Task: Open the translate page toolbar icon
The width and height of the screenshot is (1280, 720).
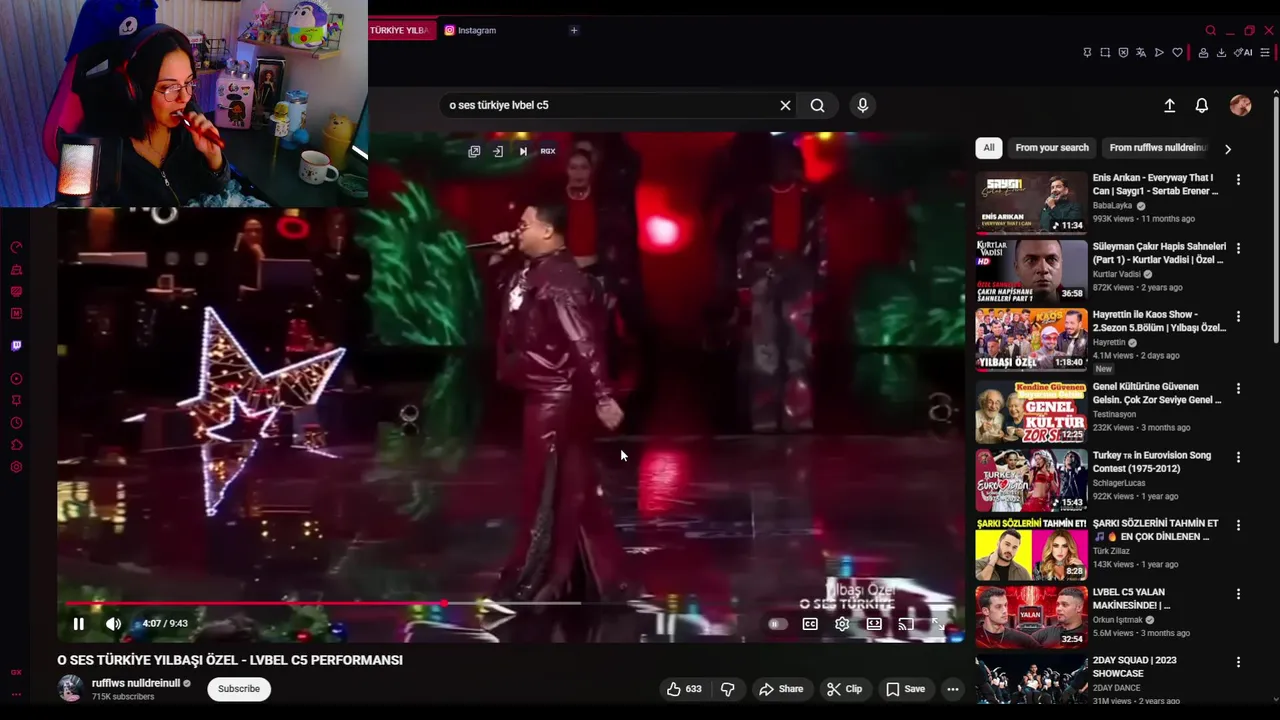Action: pyautogui.click(x=1141, y=53)
